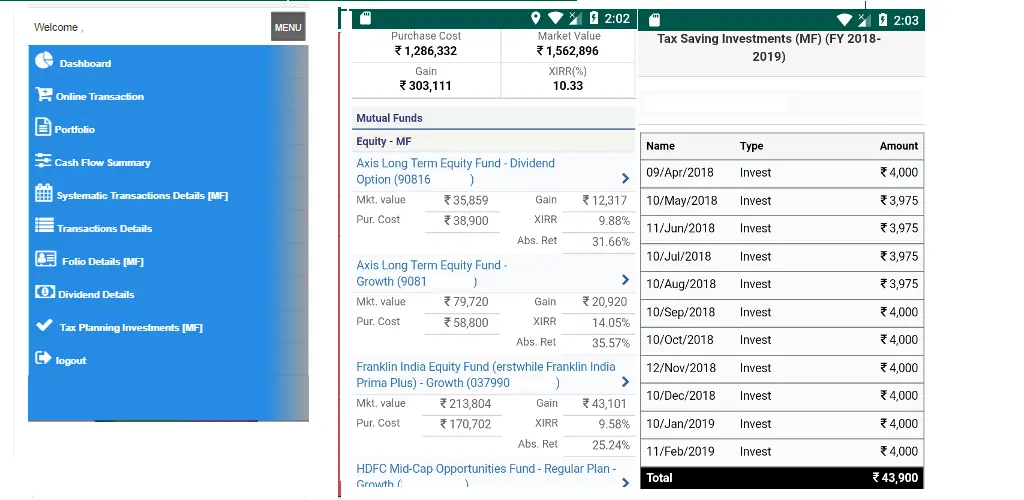Click Abs. Ret 25.24%
This screenshot has width=1024, height=500.
[611, 445]
